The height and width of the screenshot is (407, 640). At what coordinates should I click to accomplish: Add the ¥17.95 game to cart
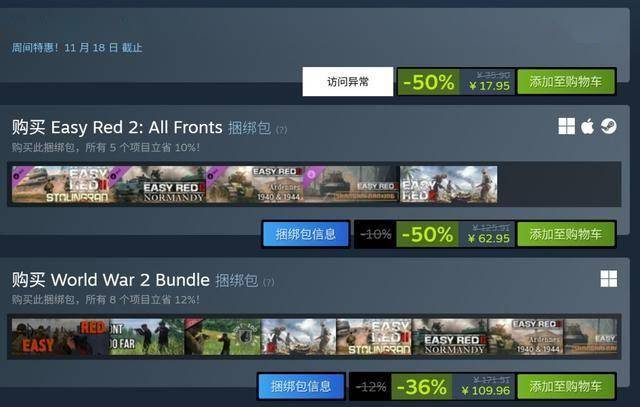(x=566, y=82)
